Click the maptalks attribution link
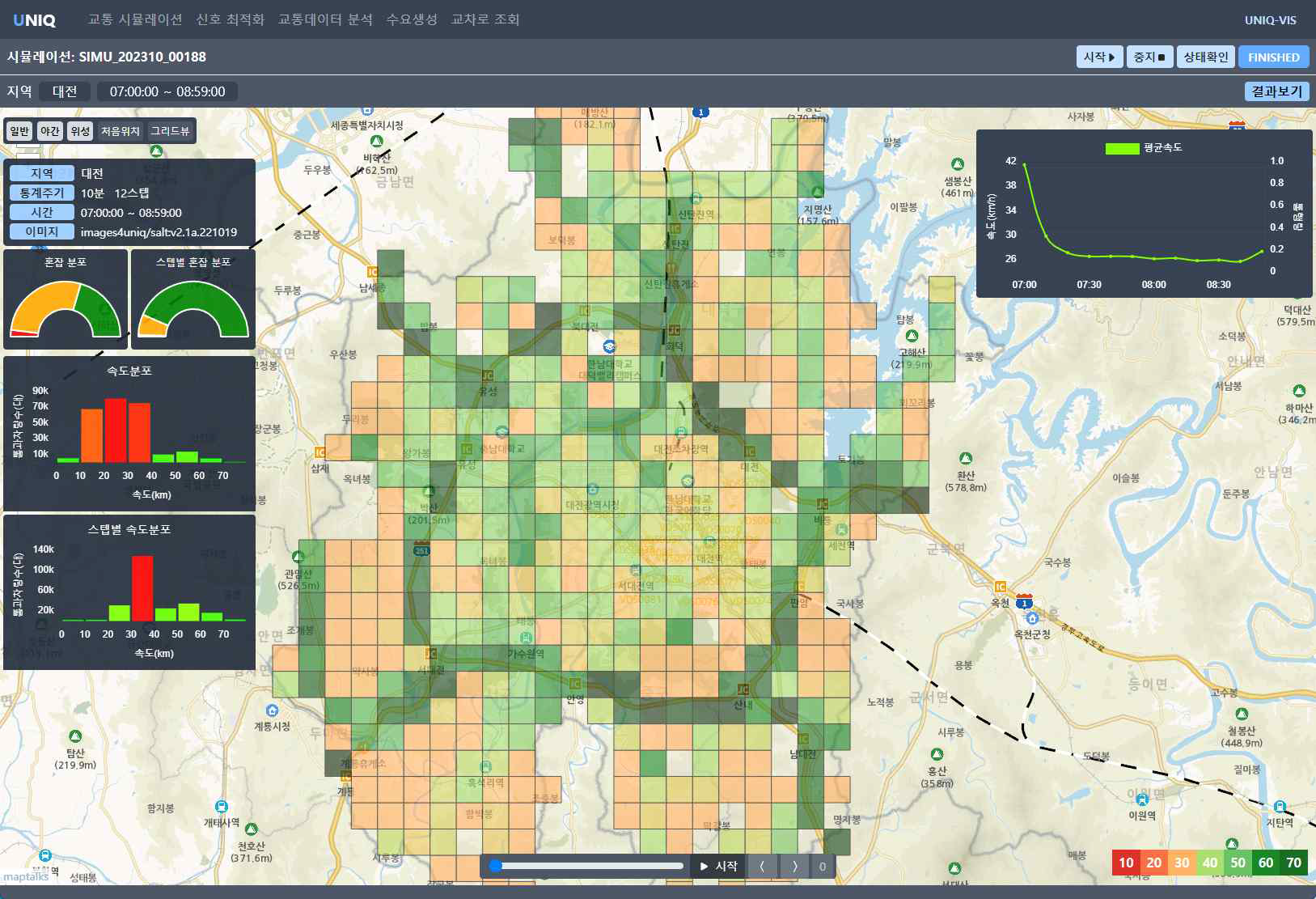This screenshot has width=1316, height=899. (x=26, y=876)
